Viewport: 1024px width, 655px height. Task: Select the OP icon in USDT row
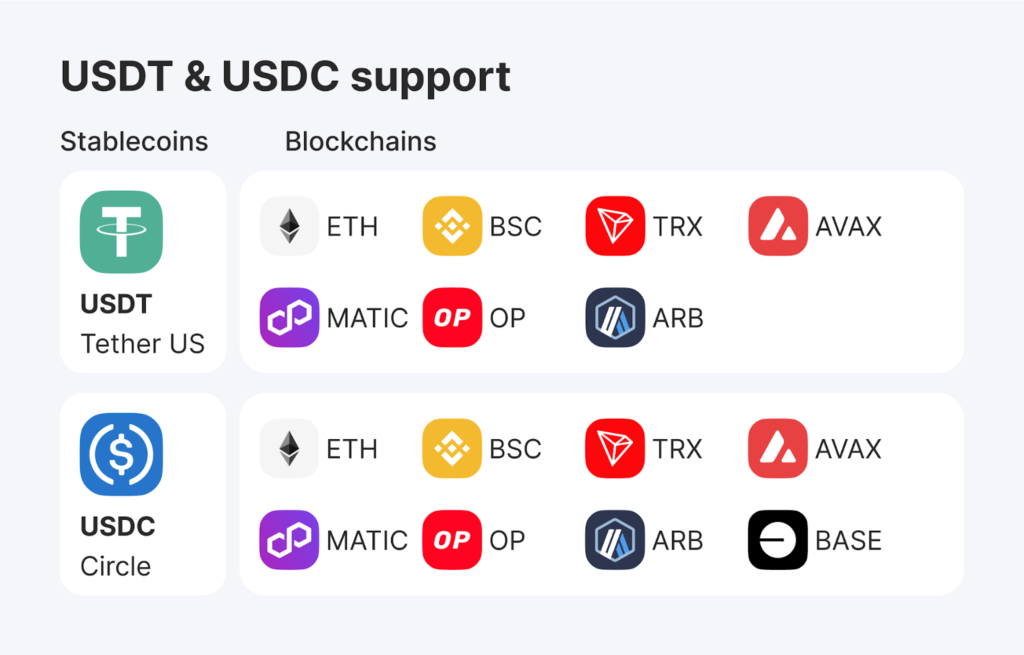click(452, 317)
